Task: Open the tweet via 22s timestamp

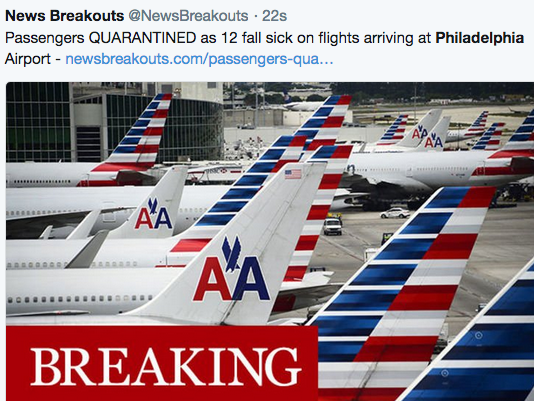Action: click(274, 16)
